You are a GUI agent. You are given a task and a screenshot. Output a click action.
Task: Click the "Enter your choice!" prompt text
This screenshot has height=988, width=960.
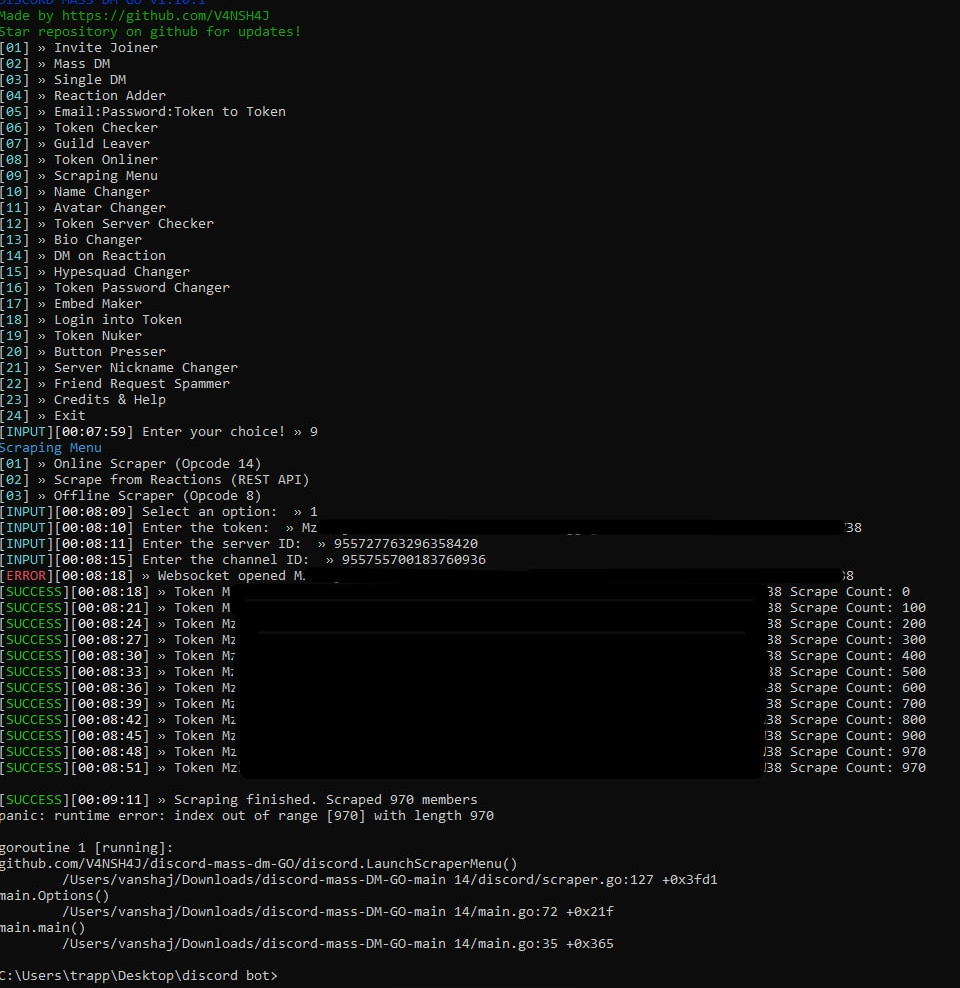[x=214, y=432]
